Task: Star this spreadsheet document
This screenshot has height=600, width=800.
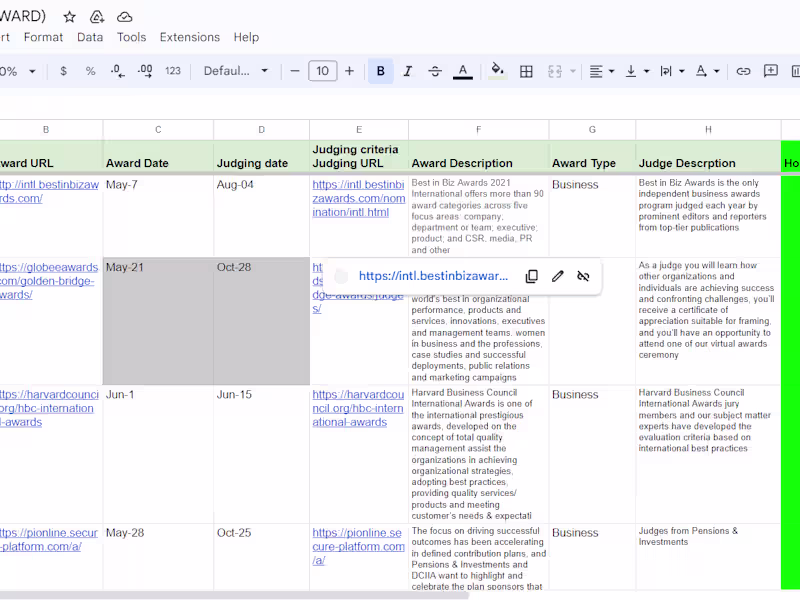Action: [x=69, y=17]
